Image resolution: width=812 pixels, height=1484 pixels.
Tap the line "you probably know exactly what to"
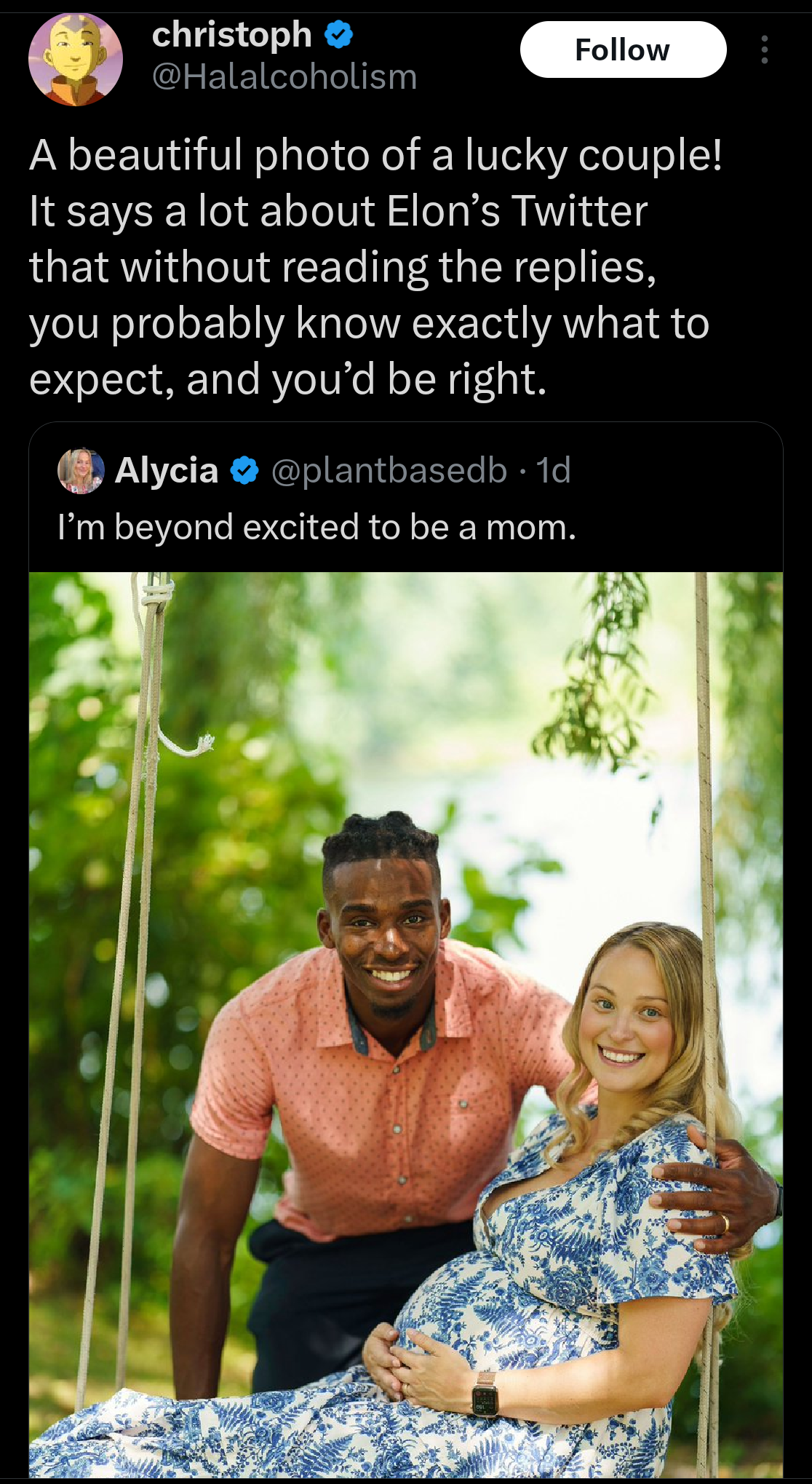[369, 323]
